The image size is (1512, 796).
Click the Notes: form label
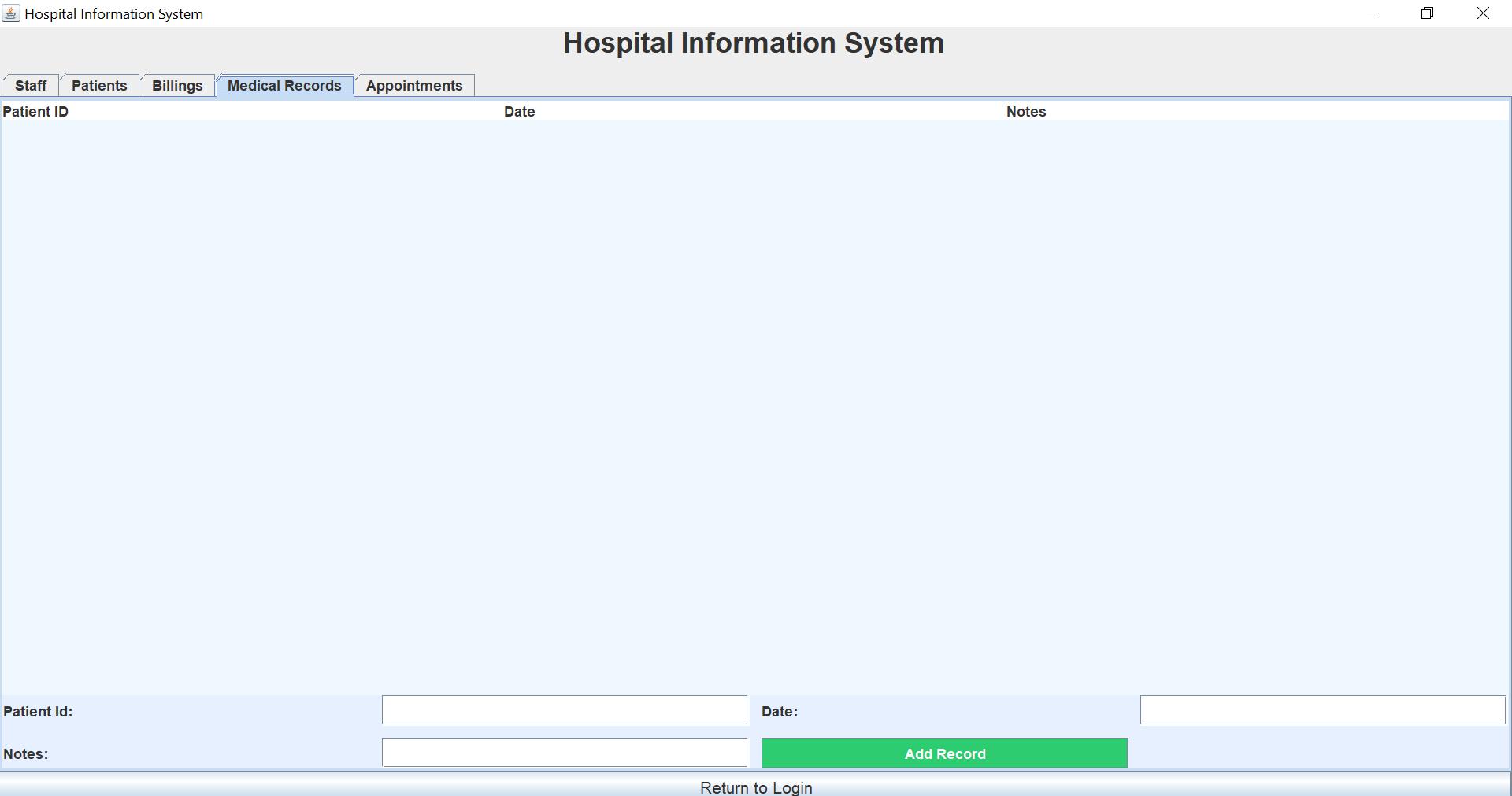pyautogui.click(x=26, y=754)
